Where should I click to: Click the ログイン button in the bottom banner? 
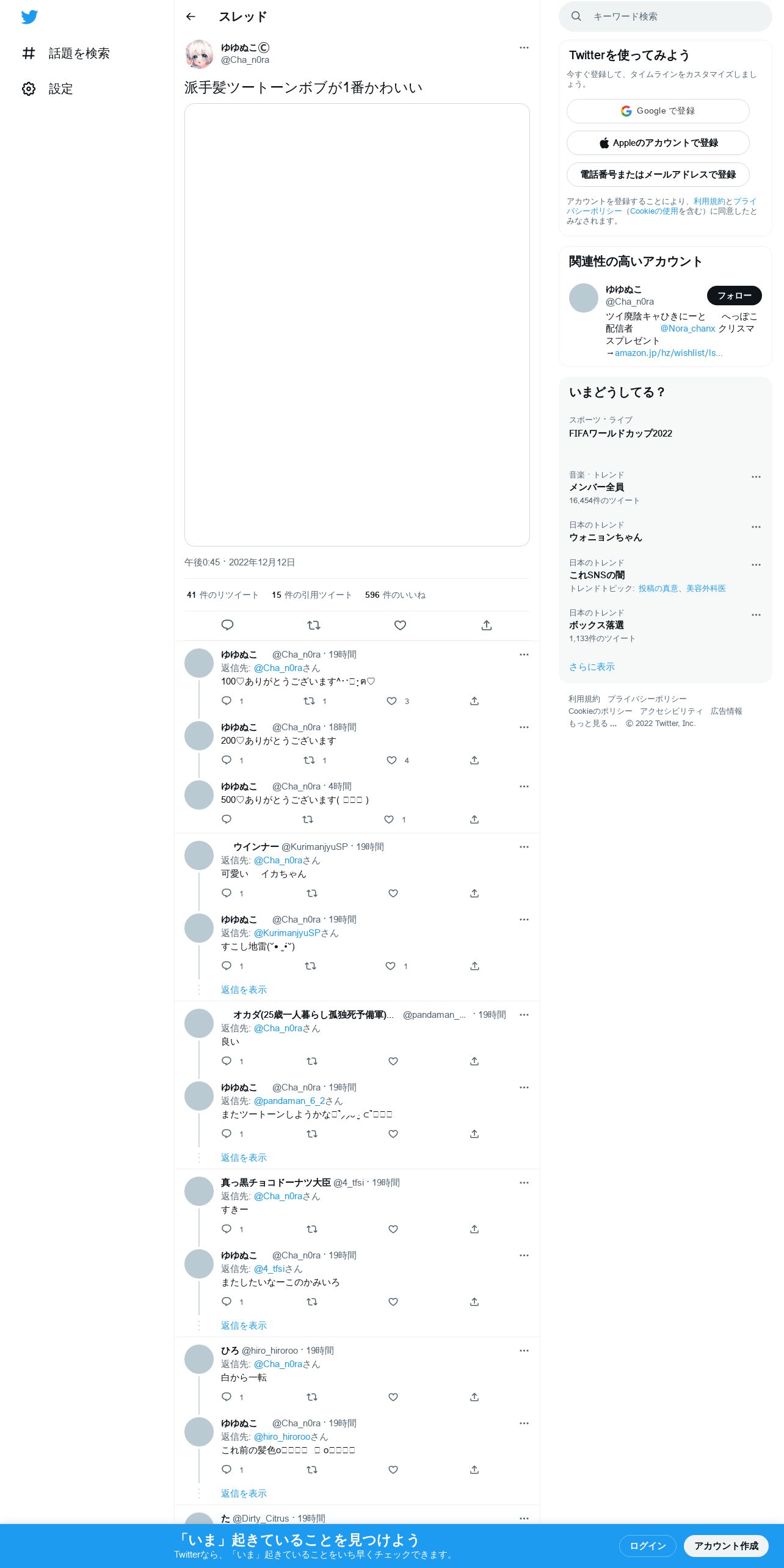pyautogui.click(x=648, y=1546)
